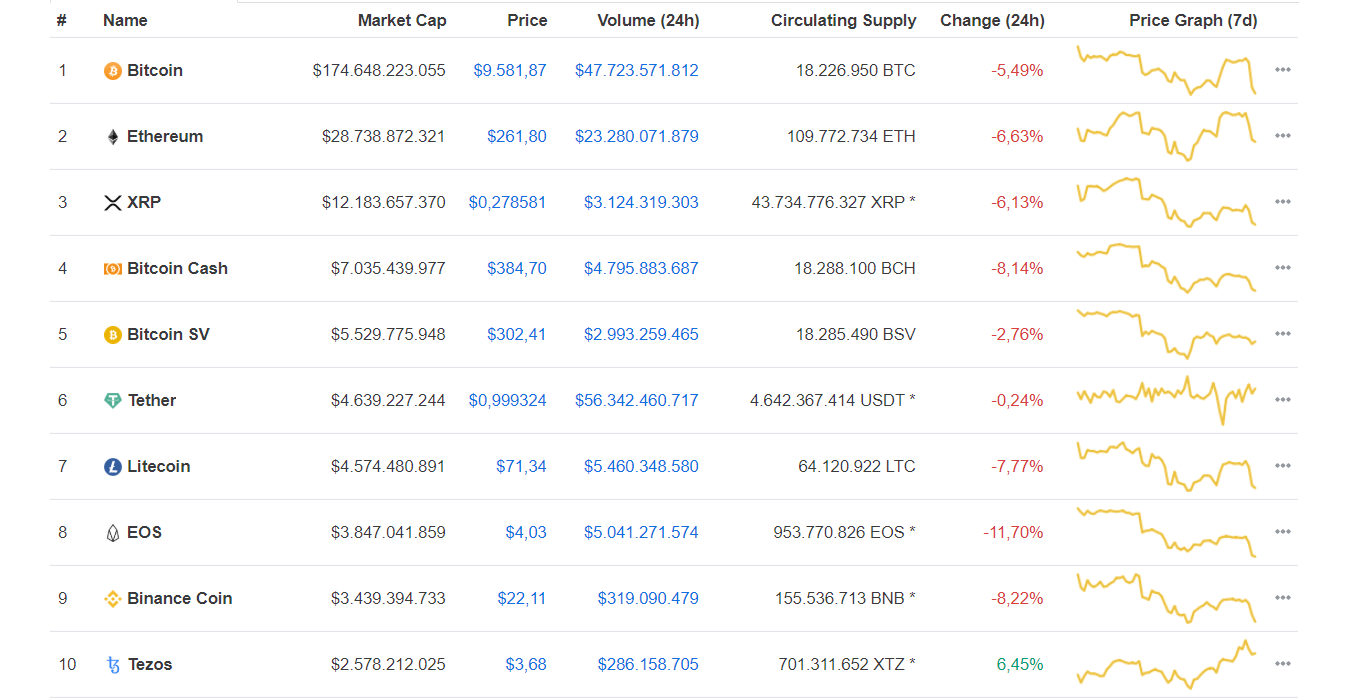
Task: Open the XRP name link
Action: coord(144,202)
